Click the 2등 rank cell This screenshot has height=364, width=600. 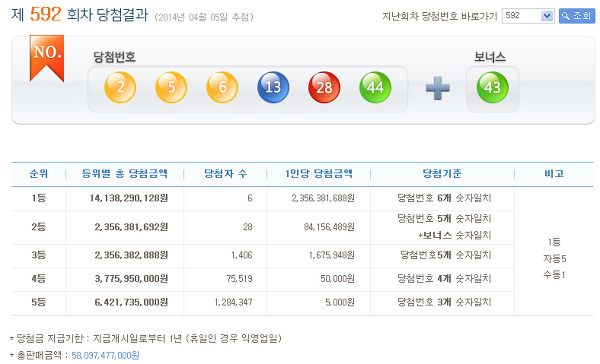pyautogui.click(x=39, y=227)
